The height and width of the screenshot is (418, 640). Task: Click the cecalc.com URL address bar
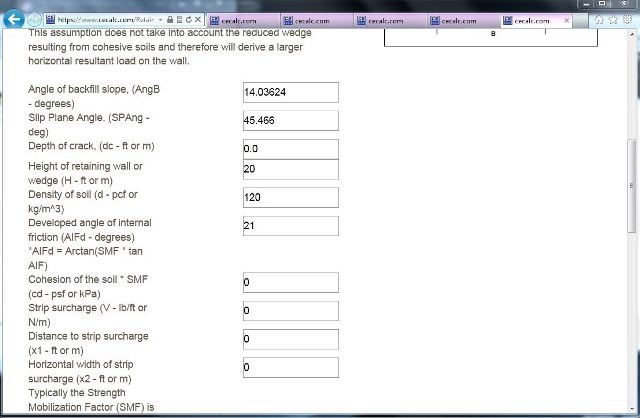(105, 20)
